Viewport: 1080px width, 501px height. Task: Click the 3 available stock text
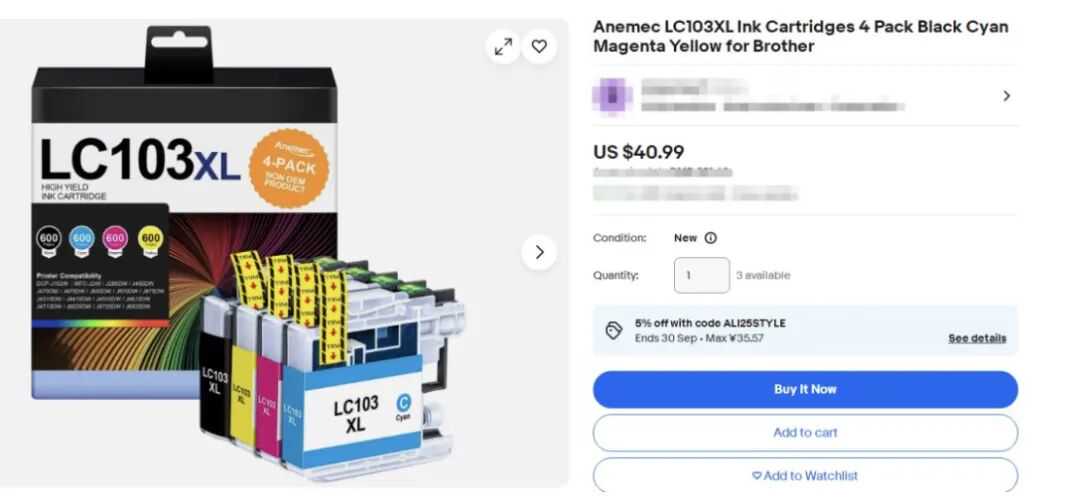click(763, 275)
